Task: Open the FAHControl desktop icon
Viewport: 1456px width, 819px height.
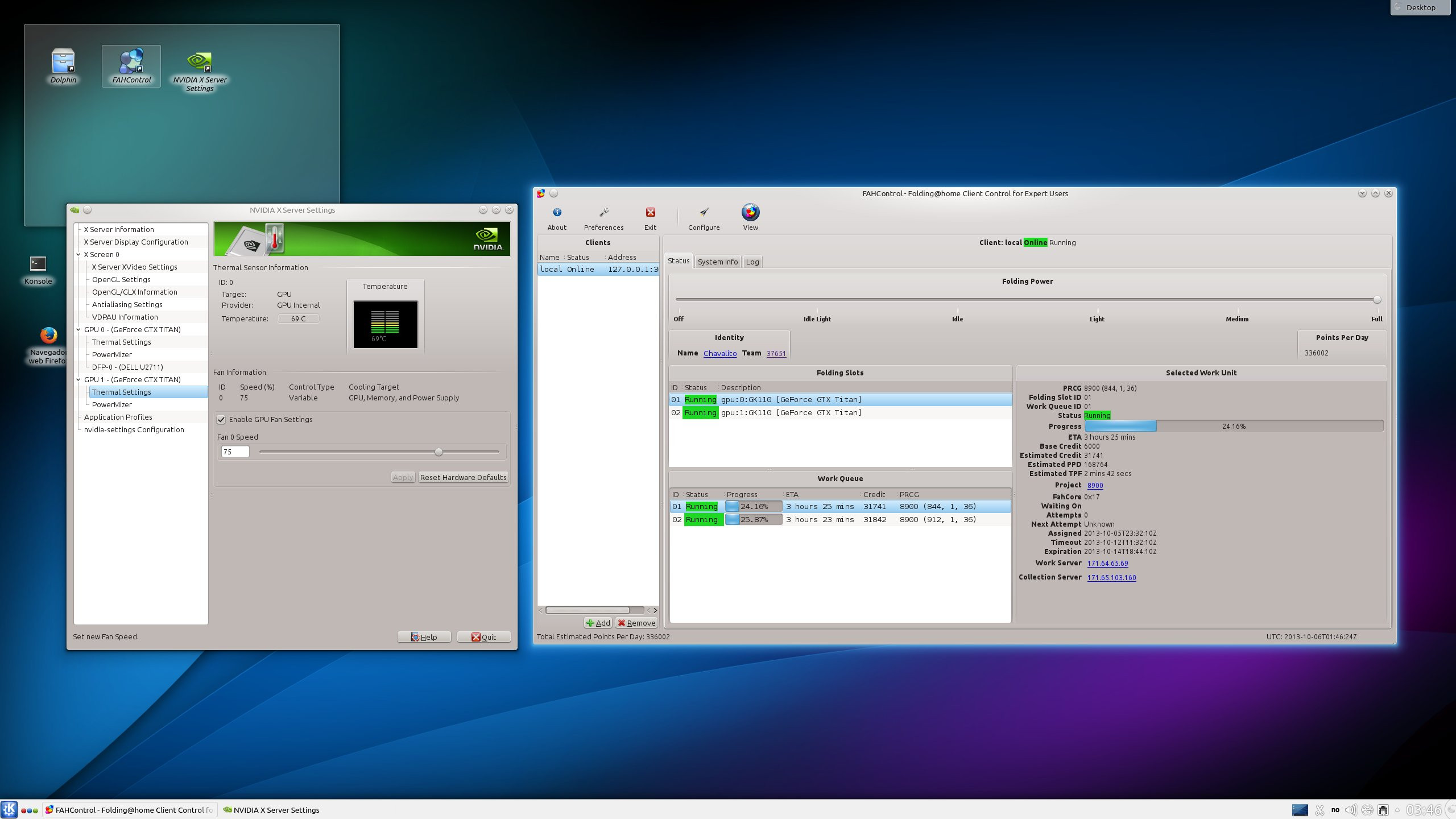Action: tap(131, 67)
